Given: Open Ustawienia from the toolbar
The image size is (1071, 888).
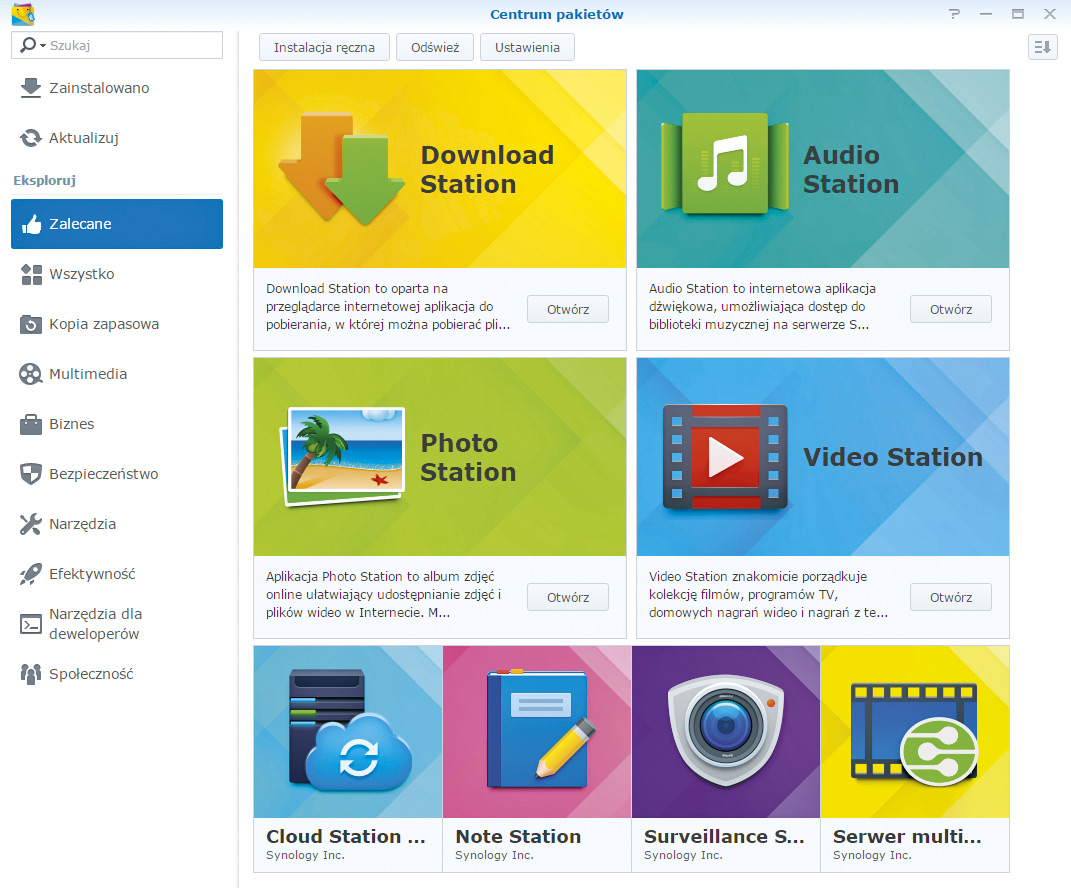Looking at the screenshot, I should tap(527, 47).
